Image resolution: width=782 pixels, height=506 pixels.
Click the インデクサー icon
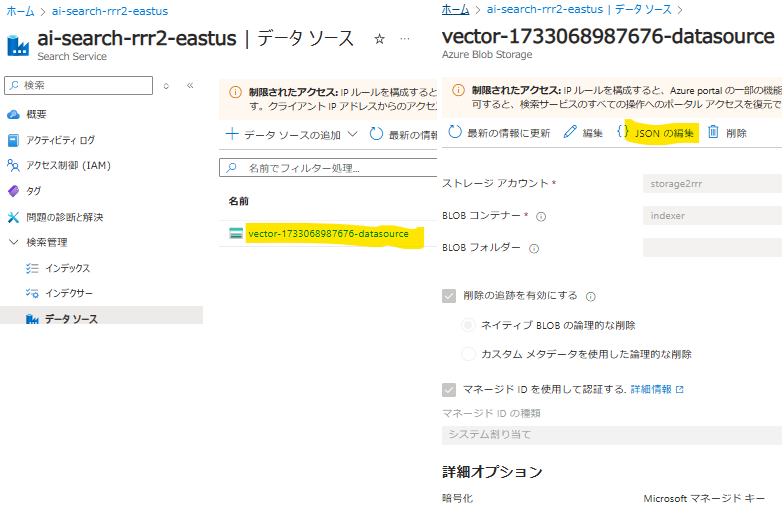coord(32,293)
